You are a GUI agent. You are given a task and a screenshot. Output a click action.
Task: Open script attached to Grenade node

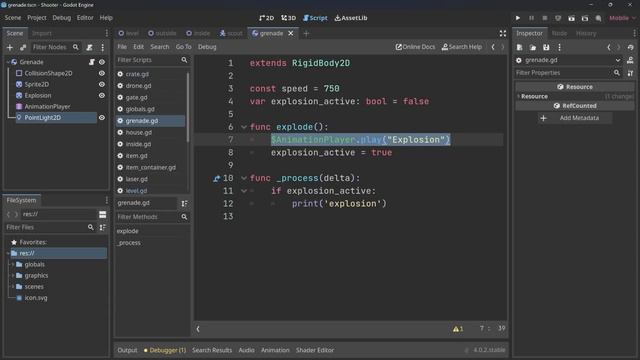point(91,62)
